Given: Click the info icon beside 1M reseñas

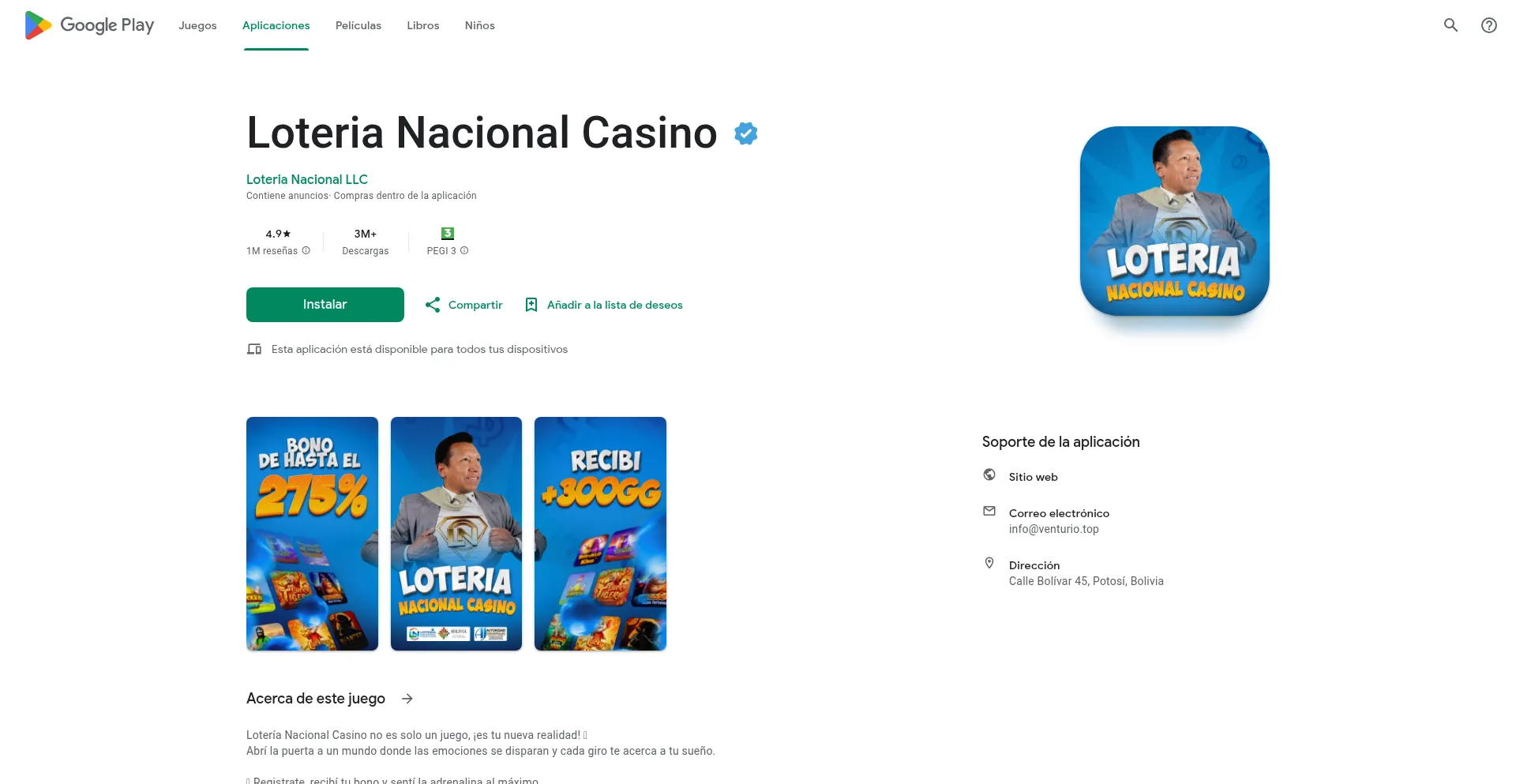Looking at the screenshot, I should [x=306, y=250].
